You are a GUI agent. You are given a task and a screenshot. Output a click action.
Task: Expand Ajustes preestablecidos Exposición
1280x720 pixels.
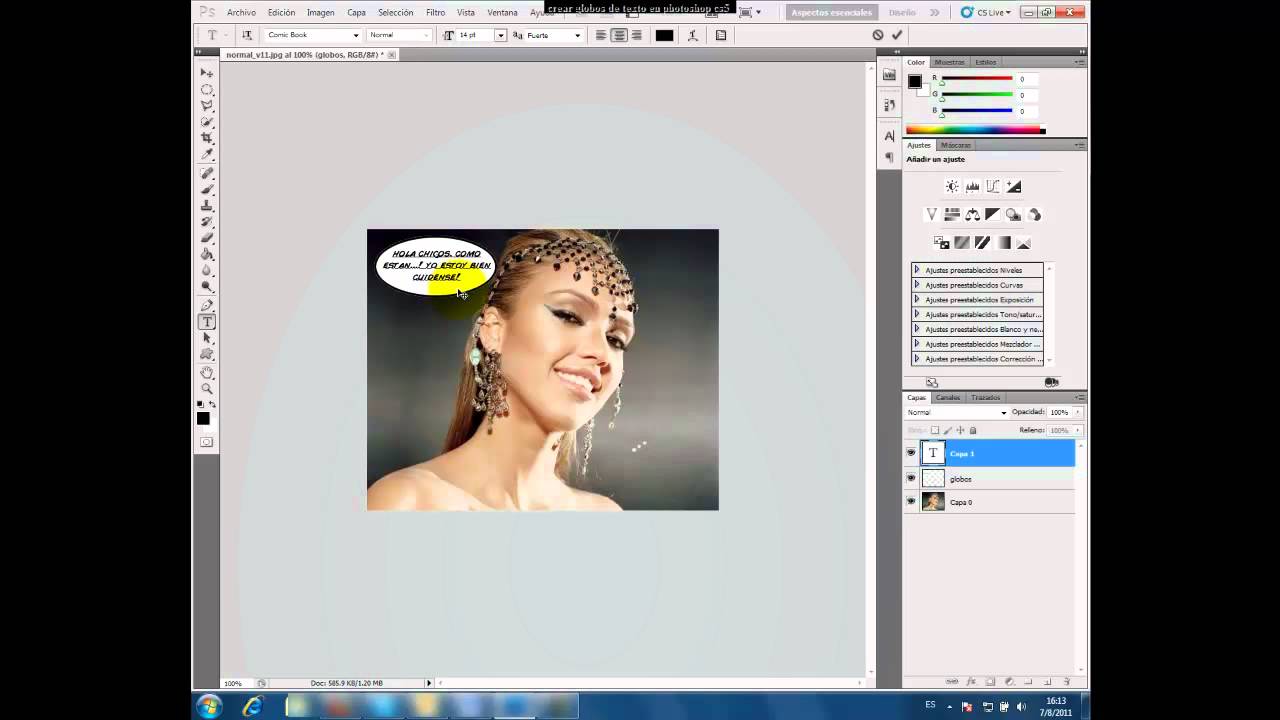click(x=917, y=300)
